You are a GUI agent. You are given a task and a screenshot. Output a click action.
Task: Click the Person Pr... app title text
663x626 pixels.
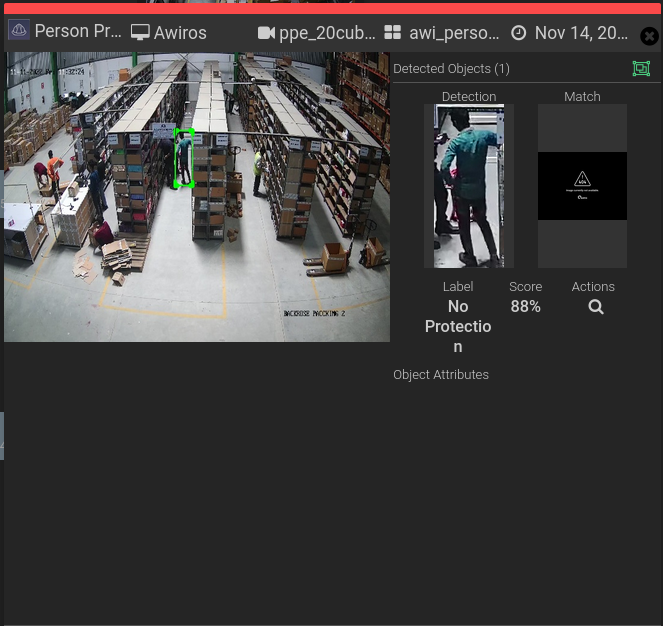click(77, 31)
